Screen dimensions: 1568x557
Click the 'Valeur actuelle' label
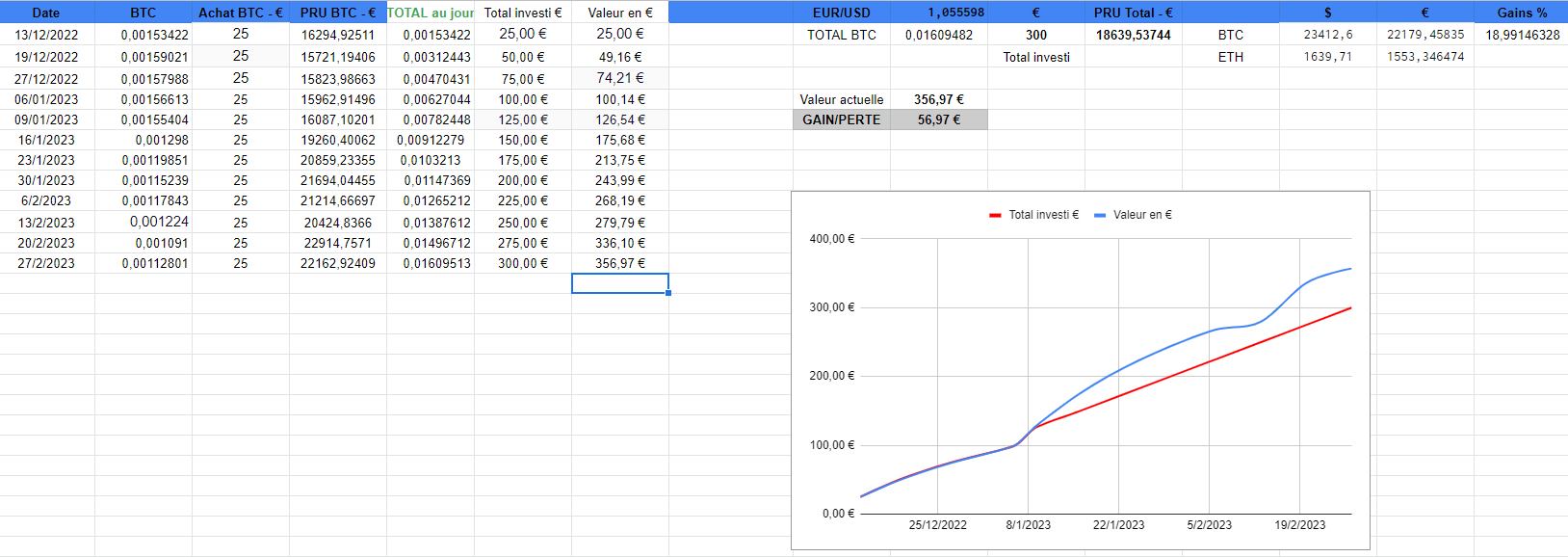(x=842, y=99)
